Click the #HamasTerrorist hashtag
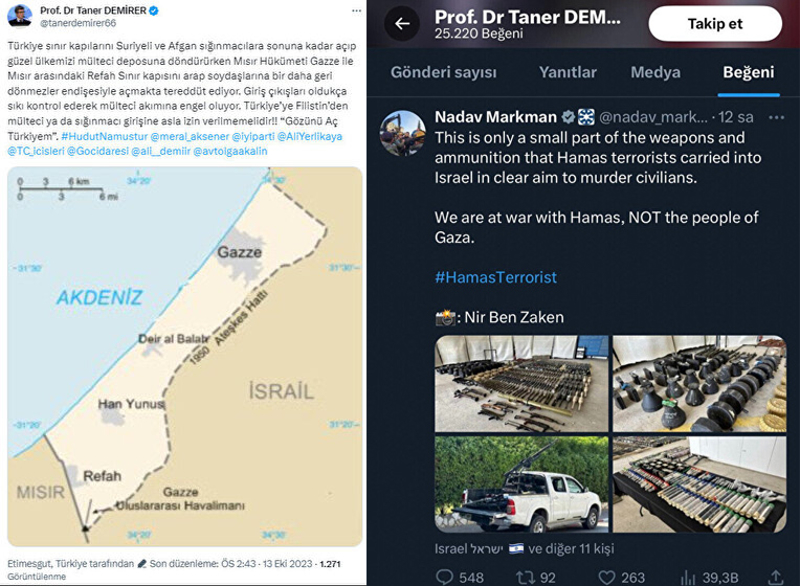Image resolution: width=800 pixels, height=586 pixels. [x=496, y=277]
